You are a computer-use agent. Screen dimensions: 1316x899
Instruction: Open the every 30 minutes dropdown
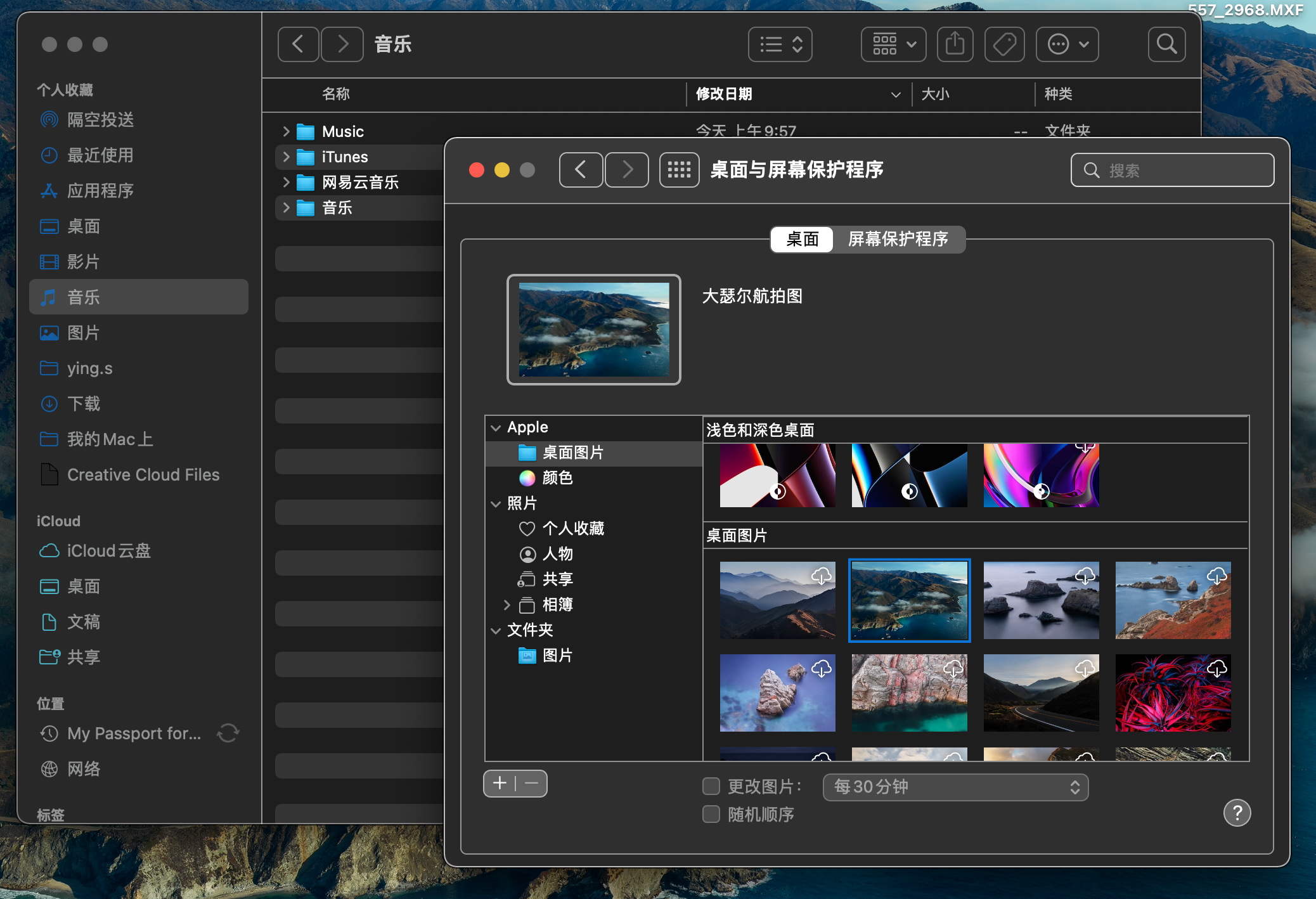[x=955, y=787]
